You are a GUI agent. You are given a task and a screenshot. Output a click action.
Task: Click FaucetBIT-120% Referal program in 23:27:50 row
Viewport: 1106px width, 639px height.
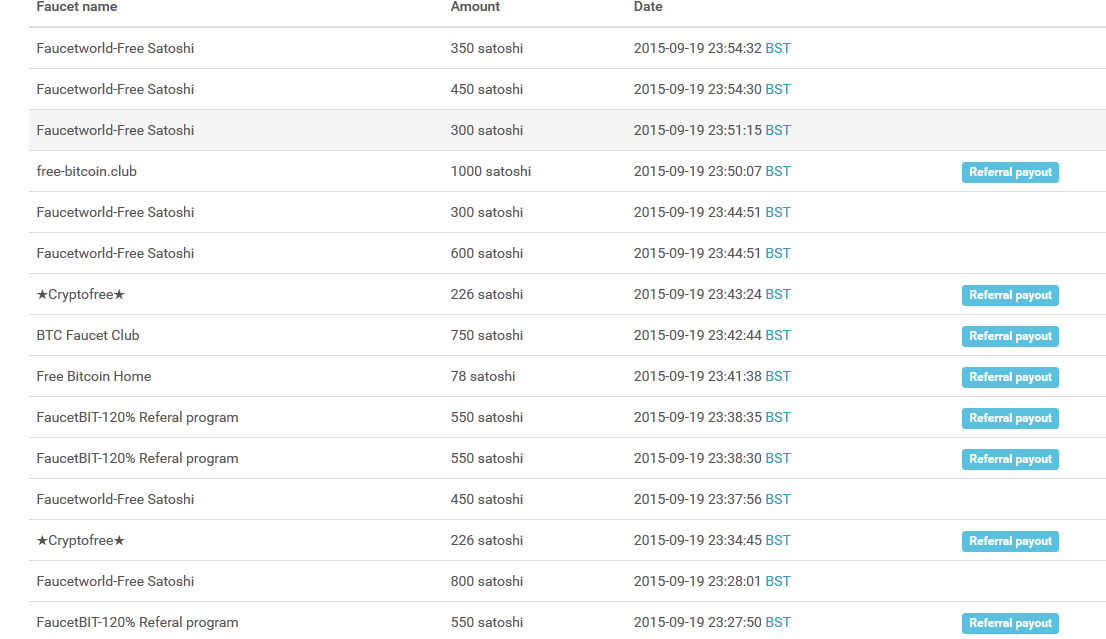tap(138, 621)
